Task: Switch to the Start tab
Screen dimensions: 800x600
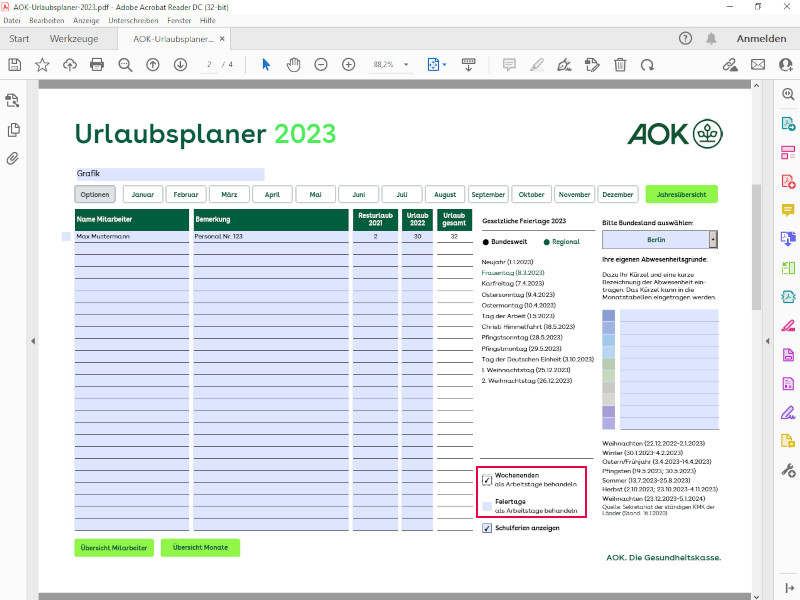Action: (x=19, y=39)
